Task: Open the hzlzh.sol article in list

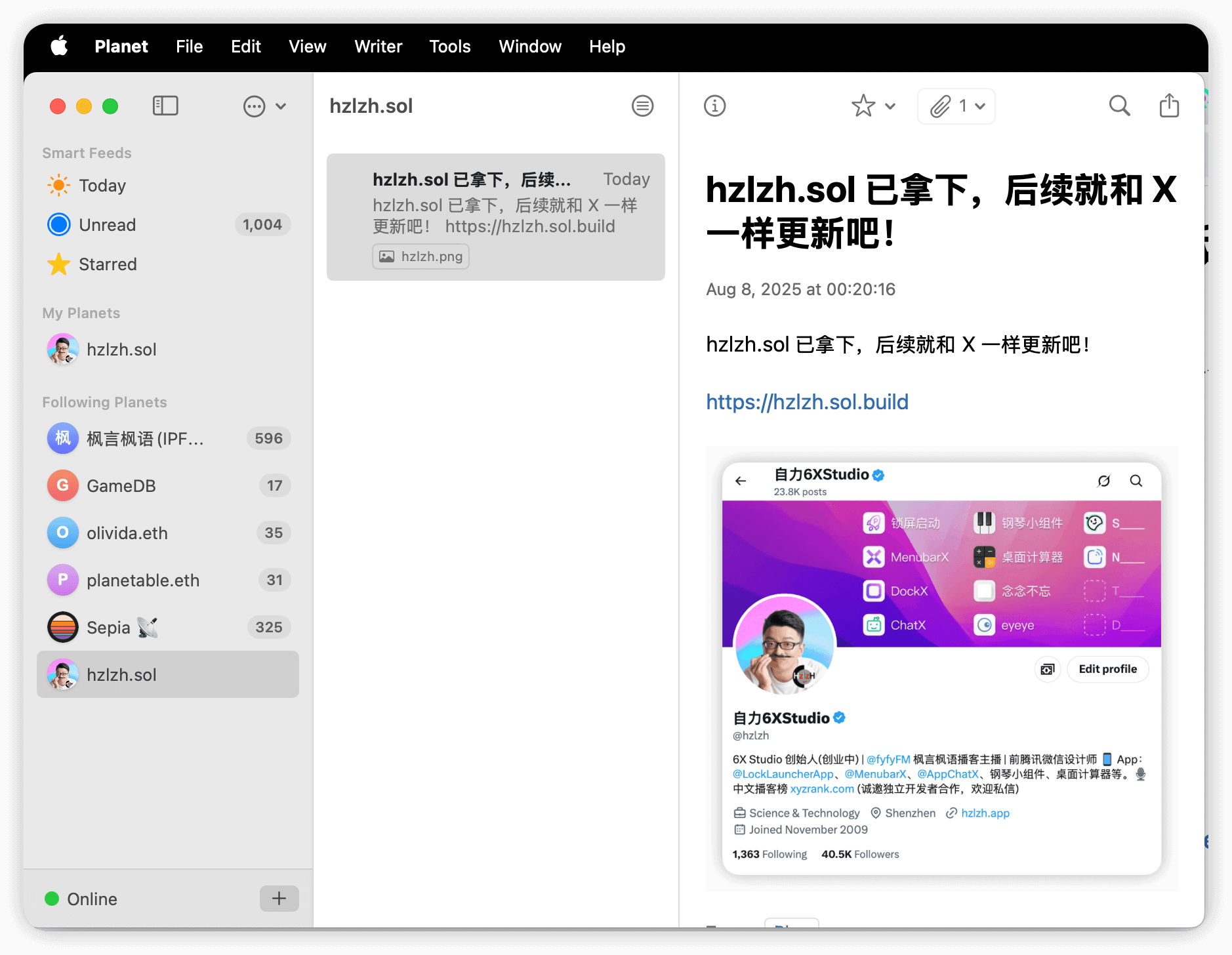Action: [x=496, y=217]
